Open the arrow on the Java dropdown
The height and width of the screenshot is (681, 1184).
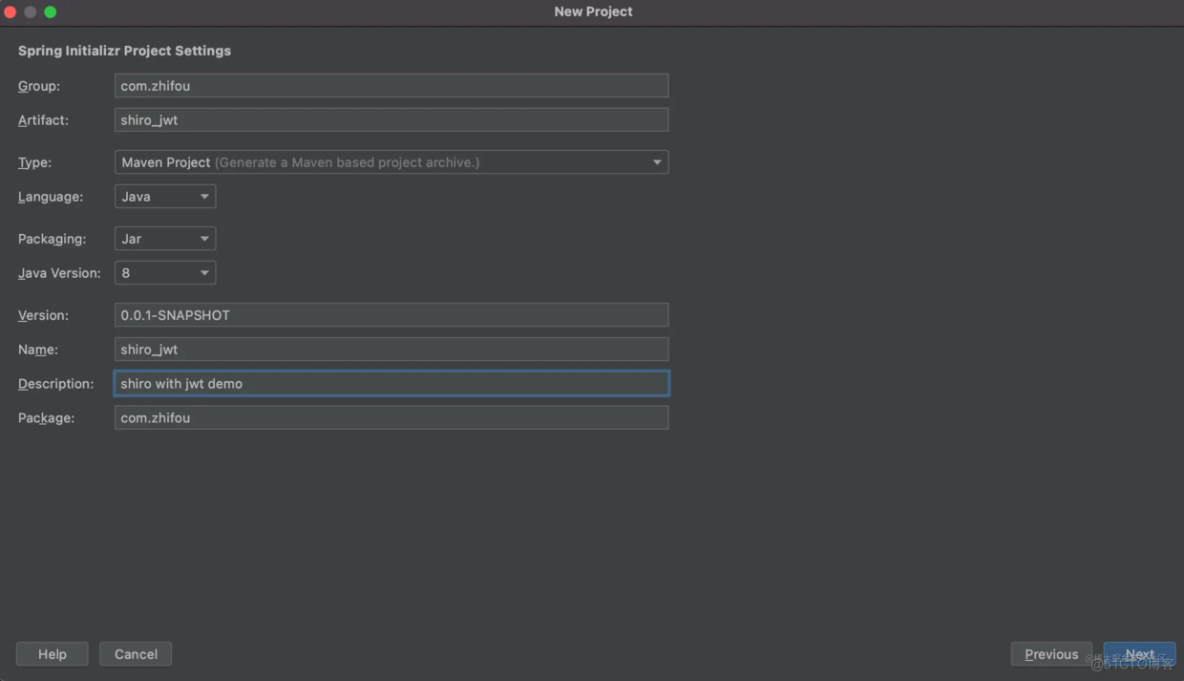tap(204, 196)
